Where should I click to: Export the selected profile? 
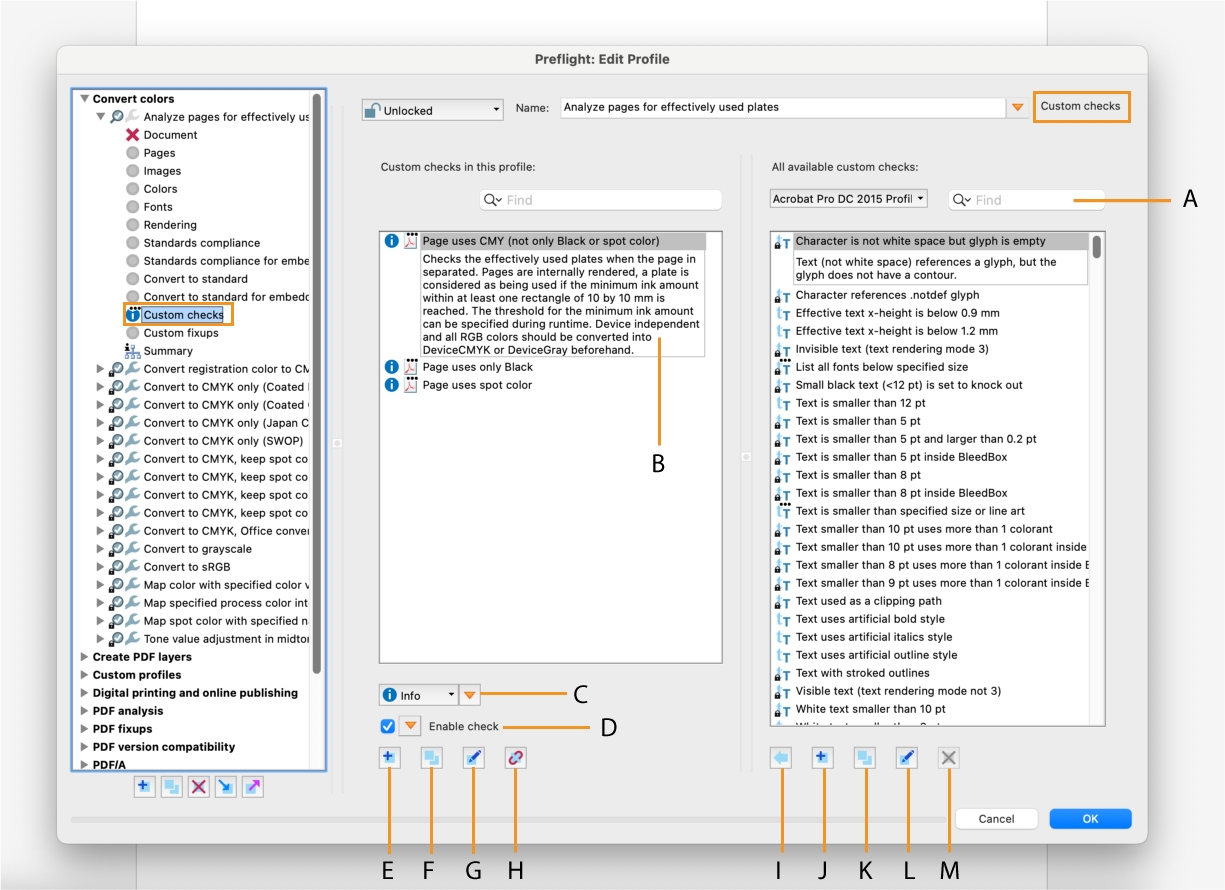[251, 787]
